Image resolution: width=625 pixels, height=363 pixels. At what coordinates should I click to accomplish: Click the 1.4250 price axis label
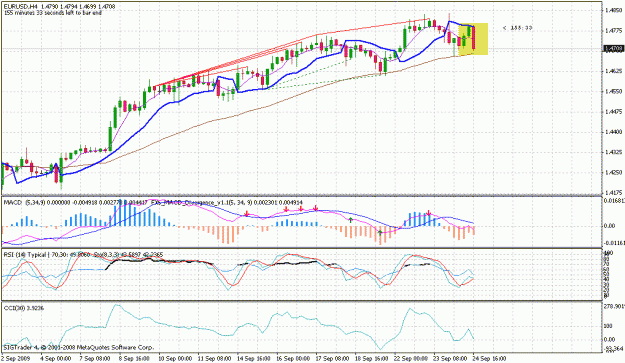tap(613, 172)
